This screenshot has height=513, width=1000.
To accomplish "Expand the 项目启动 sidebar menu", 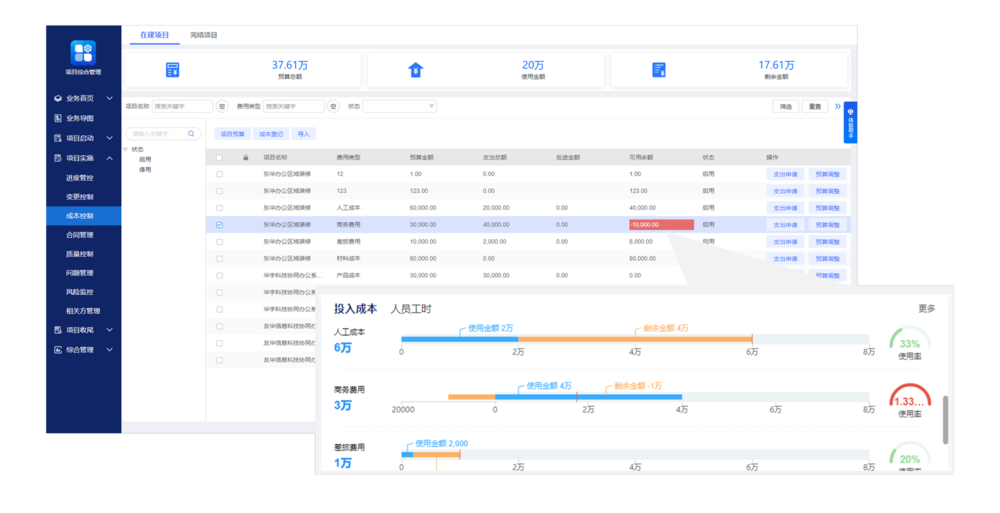I will click(108, 138).
